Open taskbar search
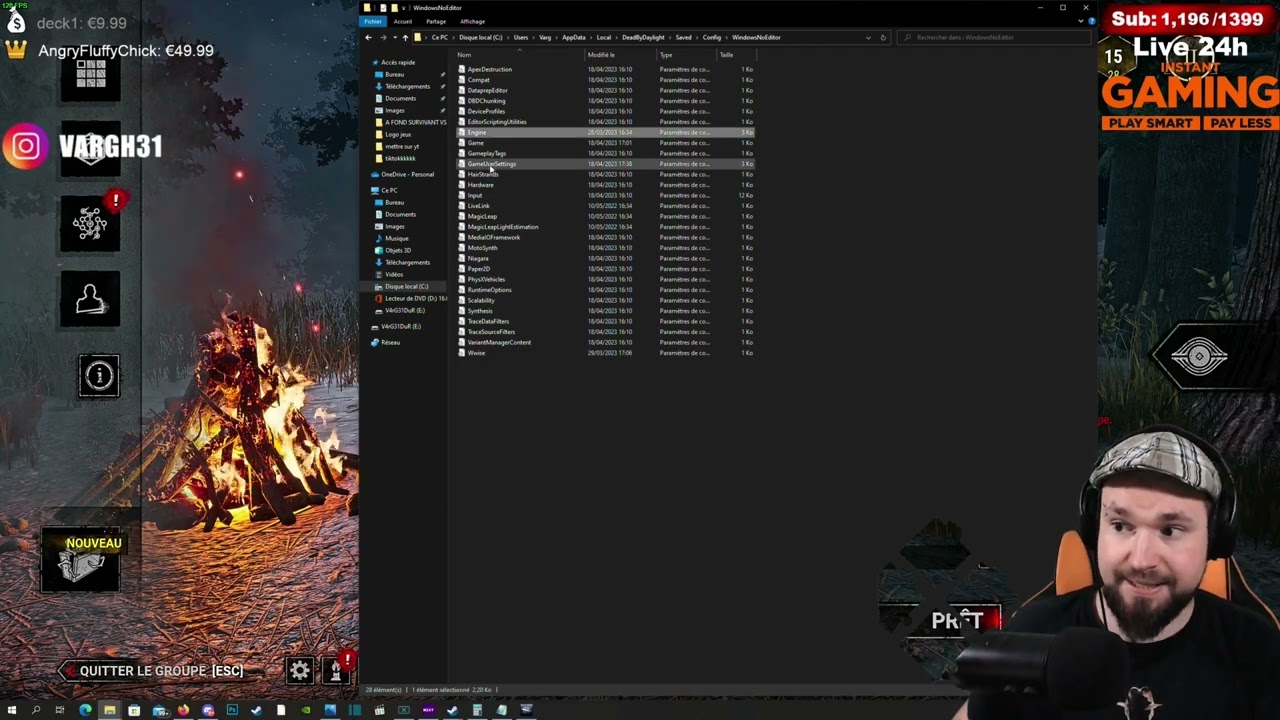 coord(36,710)
